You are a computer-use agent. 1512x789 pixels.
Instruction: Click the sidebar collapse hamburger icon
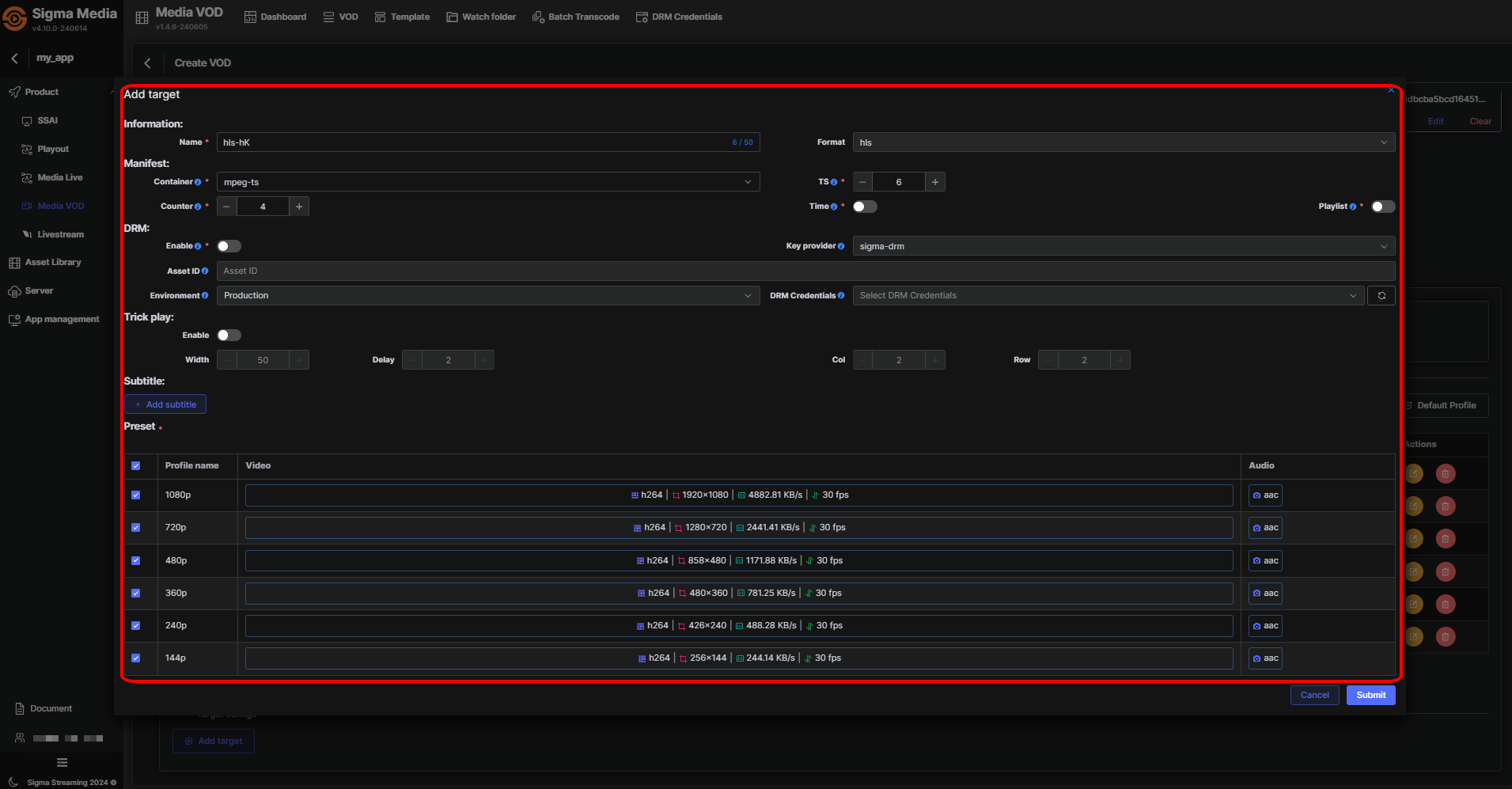point(62,763)
